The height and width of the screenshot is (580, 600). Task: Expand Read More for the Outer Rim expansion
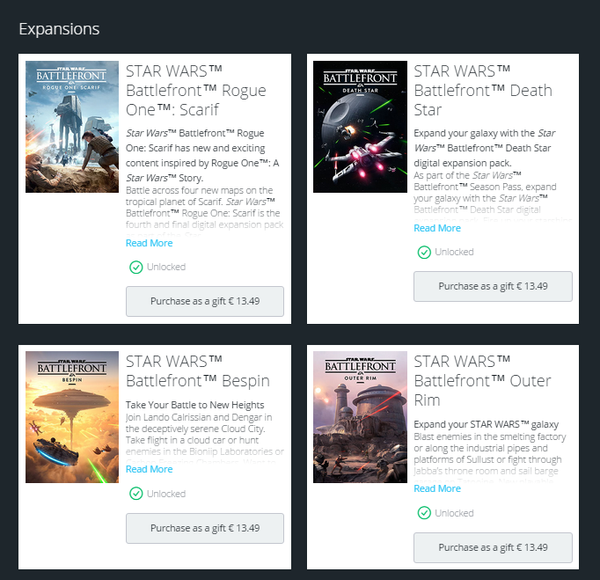[437, 489]
